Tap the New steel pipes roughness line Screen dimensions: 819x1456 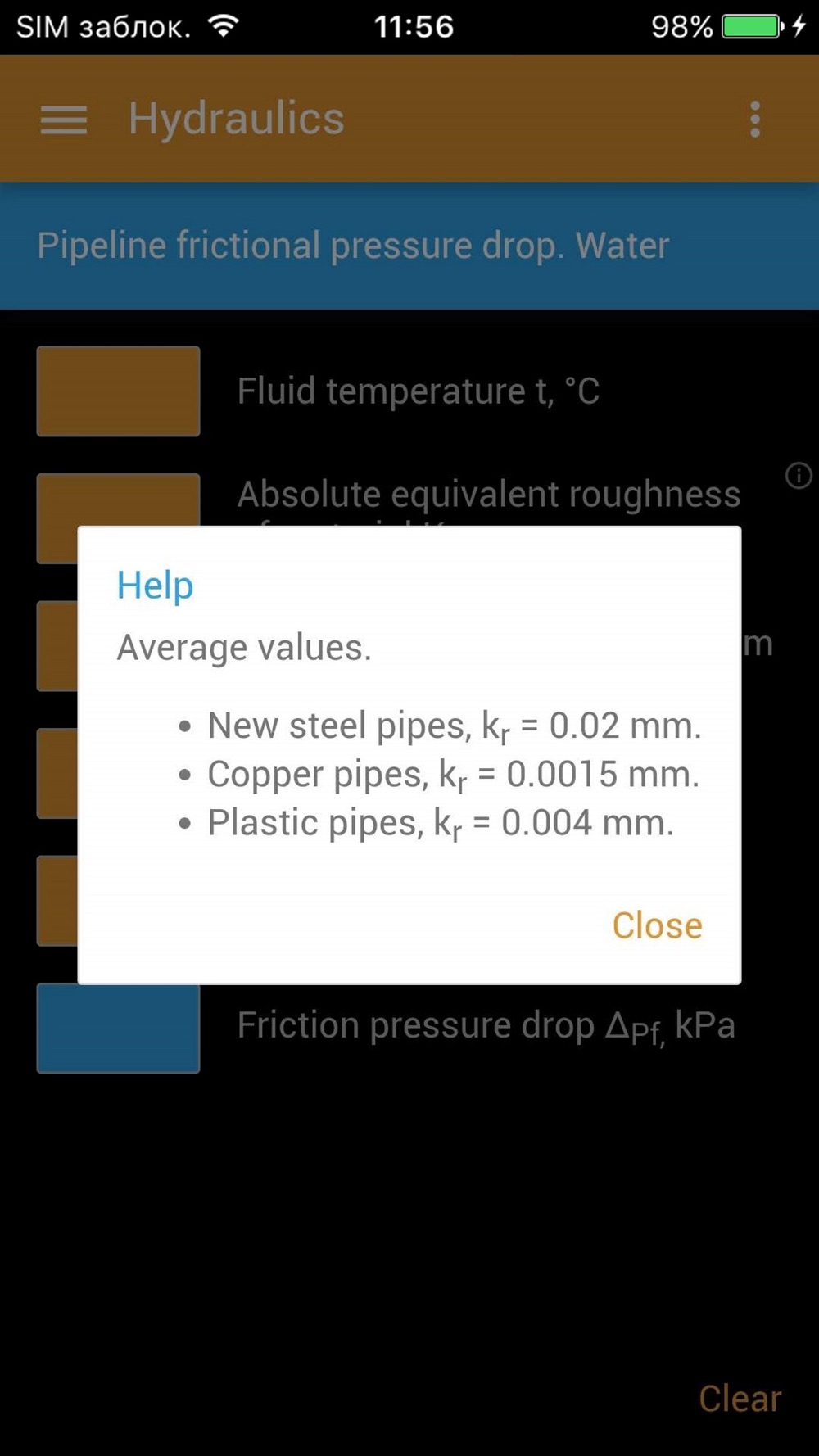coord(454,726)
